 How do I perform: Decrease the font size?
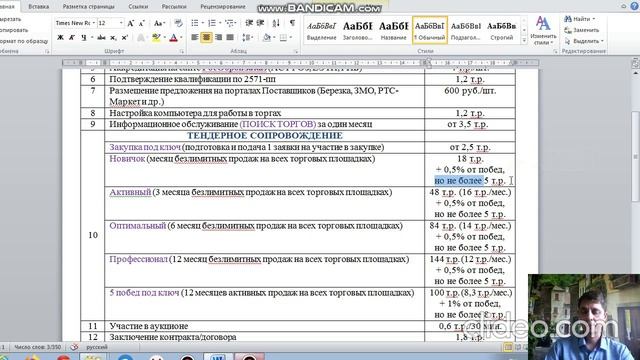tap(142, 23)
